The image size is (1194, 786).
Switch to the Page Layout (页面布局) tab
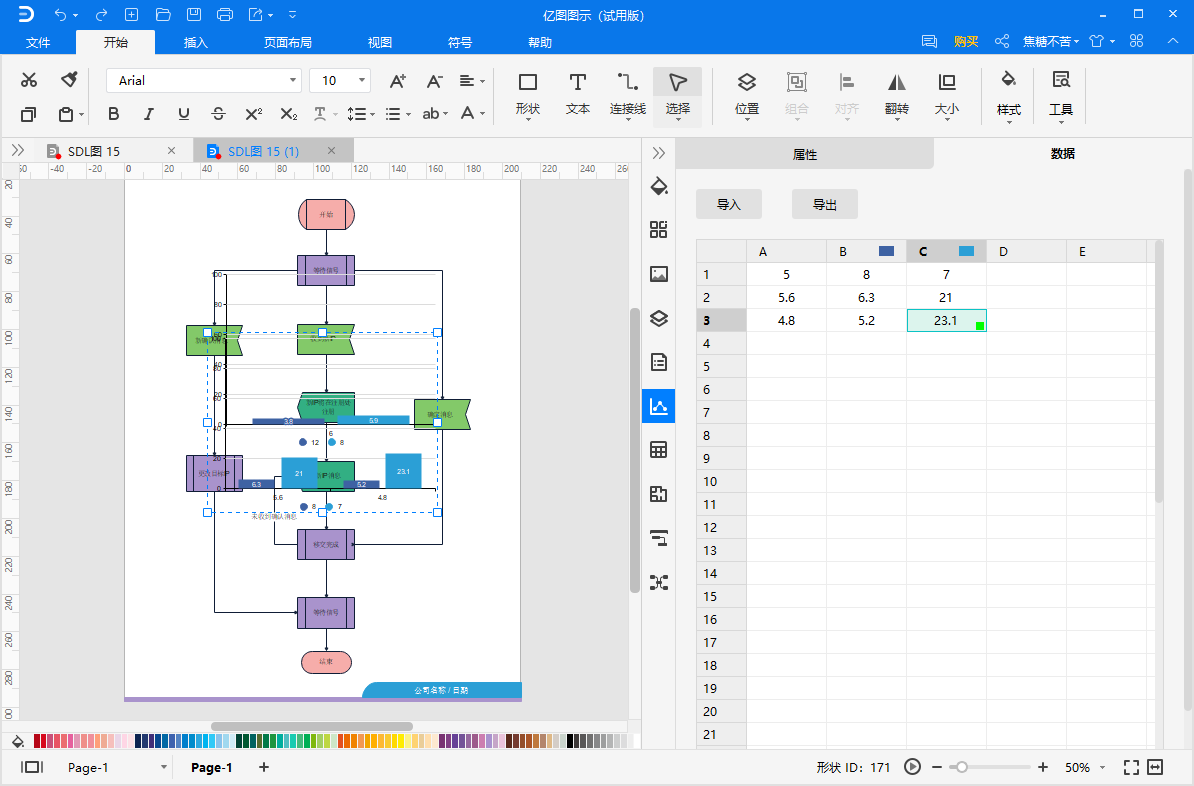(288, 42)
